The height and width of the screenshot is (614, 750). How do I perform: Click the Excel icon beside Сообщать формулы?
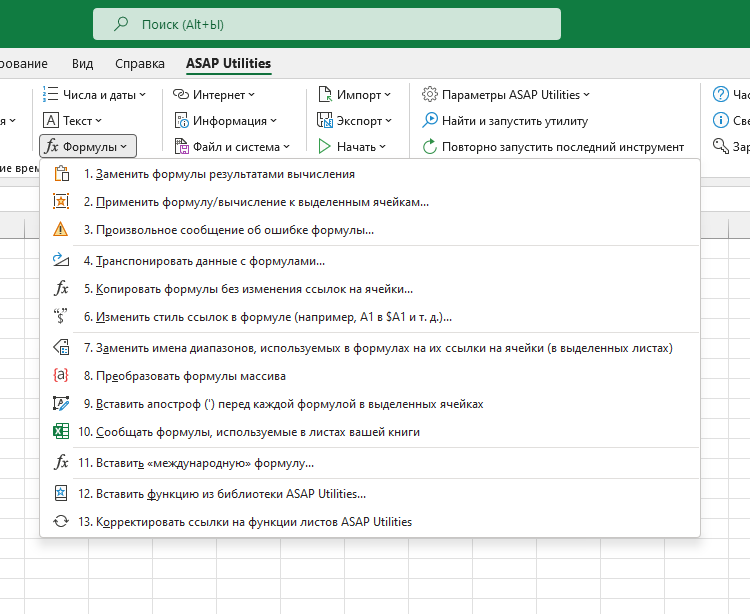[x=61, y=431]
